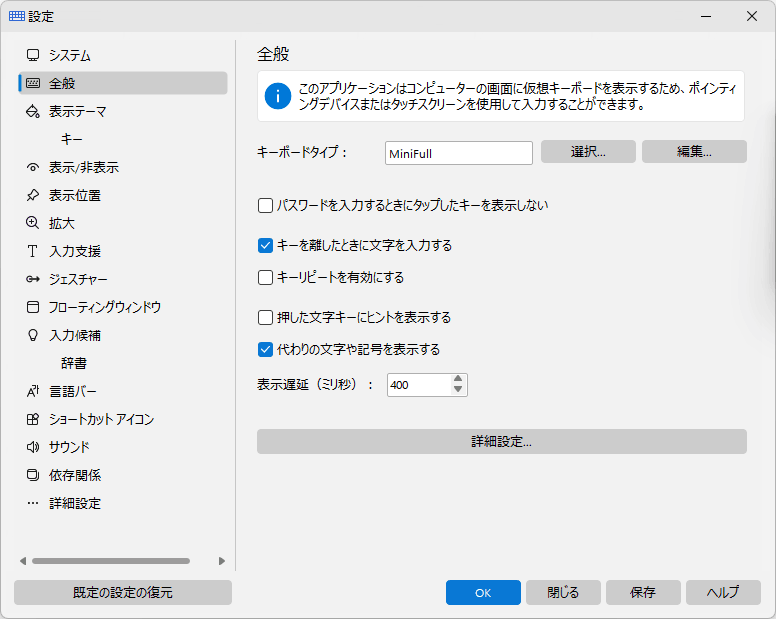The image size is (776, 619).
Task: Click the フローティングウィンドウ window icon
Action: coord(33,307)
